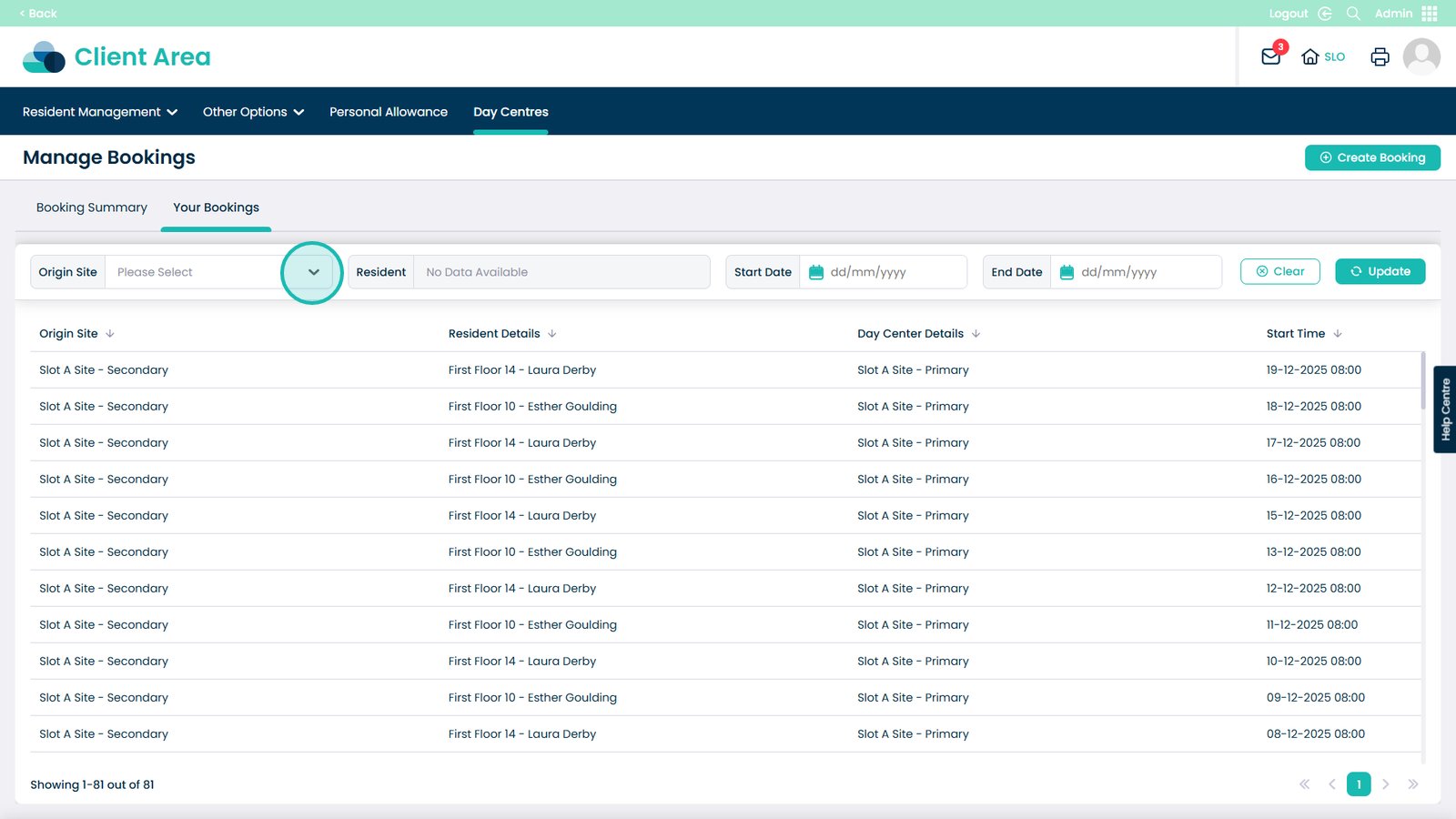Screen dimensions: 1456x819
Task: Open the Other Options dropdown menu
Action: pos(253,112)
